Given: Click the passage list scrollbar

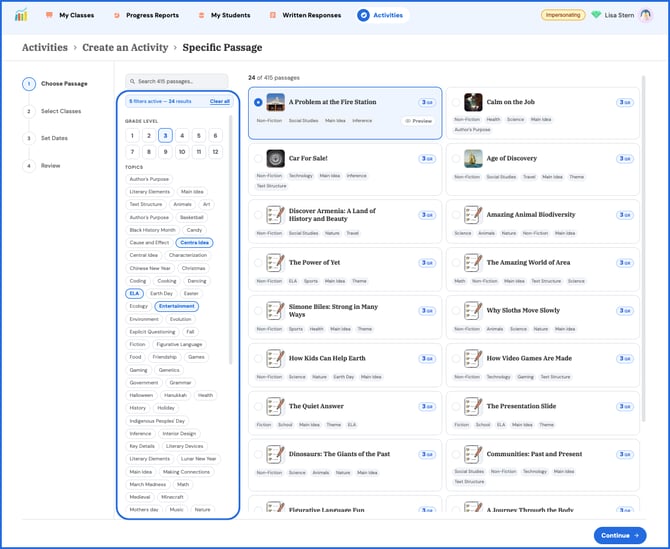Looking at the screenshot, I should (x=644, y=248).
